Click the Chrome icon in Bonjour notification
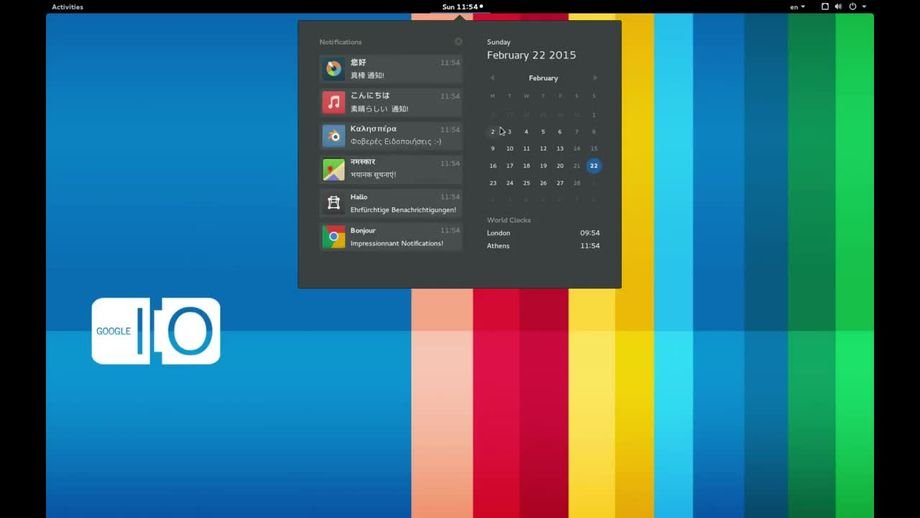This screenshot has width=920, height=518. tap(334, 237)
